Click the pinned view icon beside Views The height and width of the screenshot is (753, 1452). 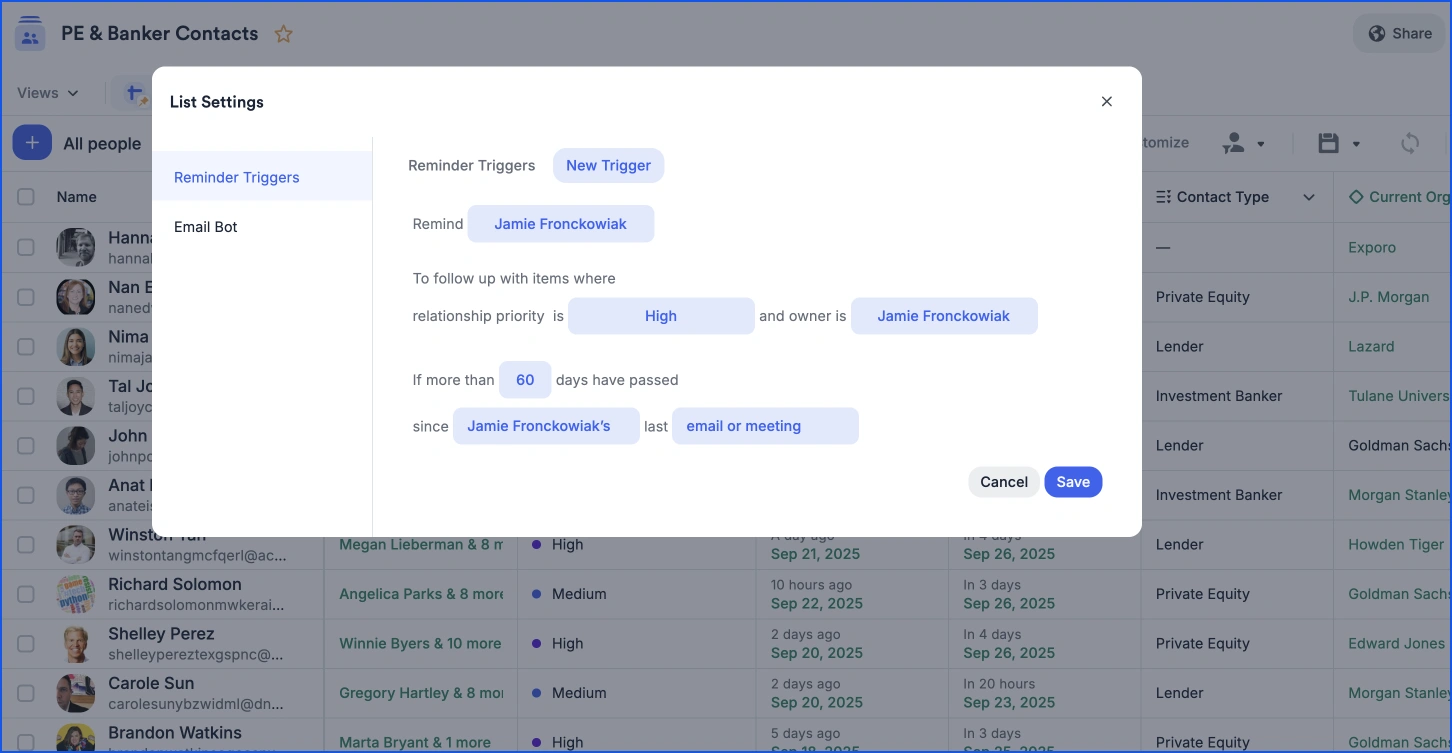[134, 94]
